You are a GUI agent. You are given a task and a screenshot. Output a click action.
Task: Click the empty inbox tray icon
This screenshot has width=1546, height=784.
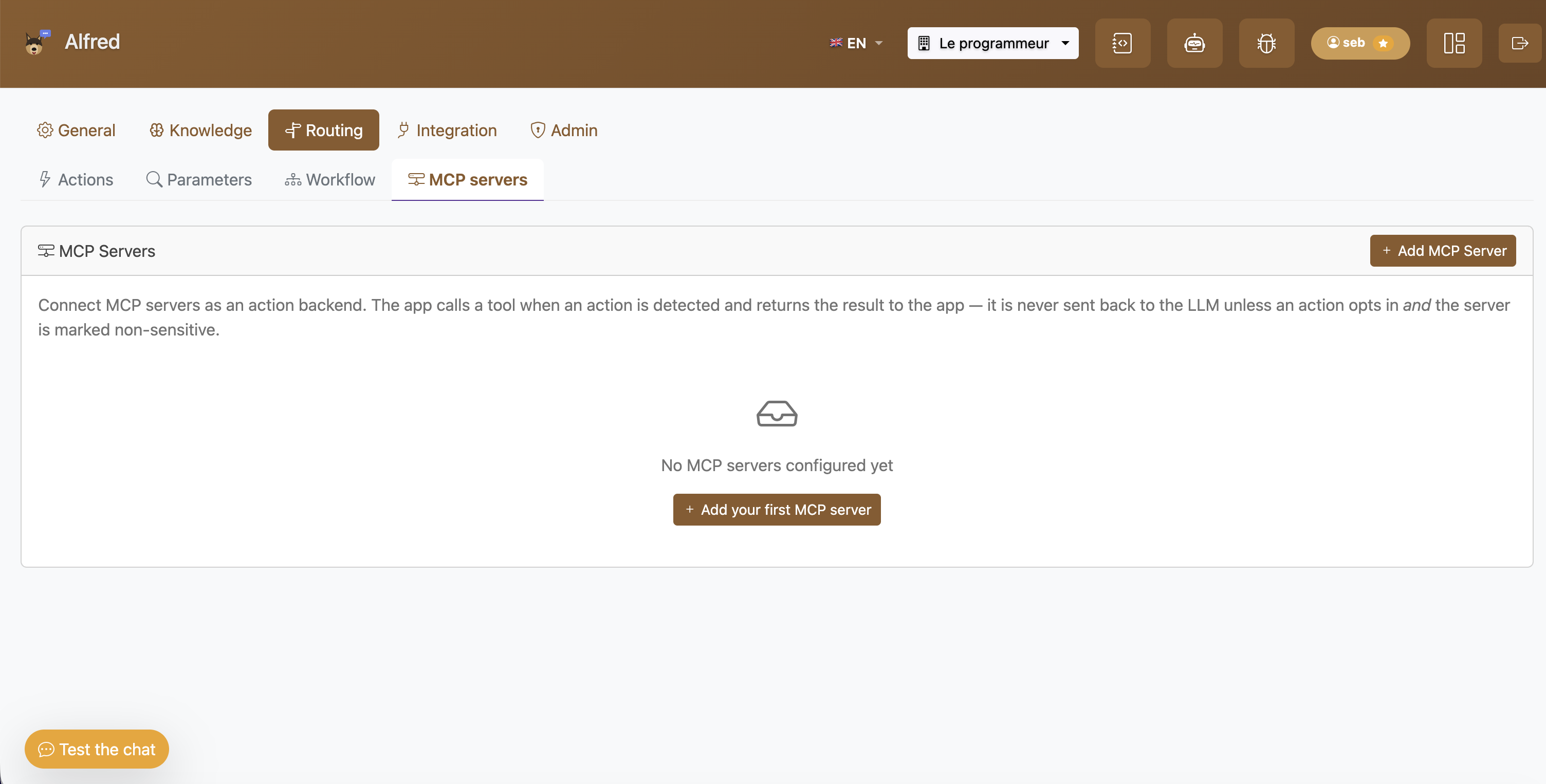tap(777, 413)
